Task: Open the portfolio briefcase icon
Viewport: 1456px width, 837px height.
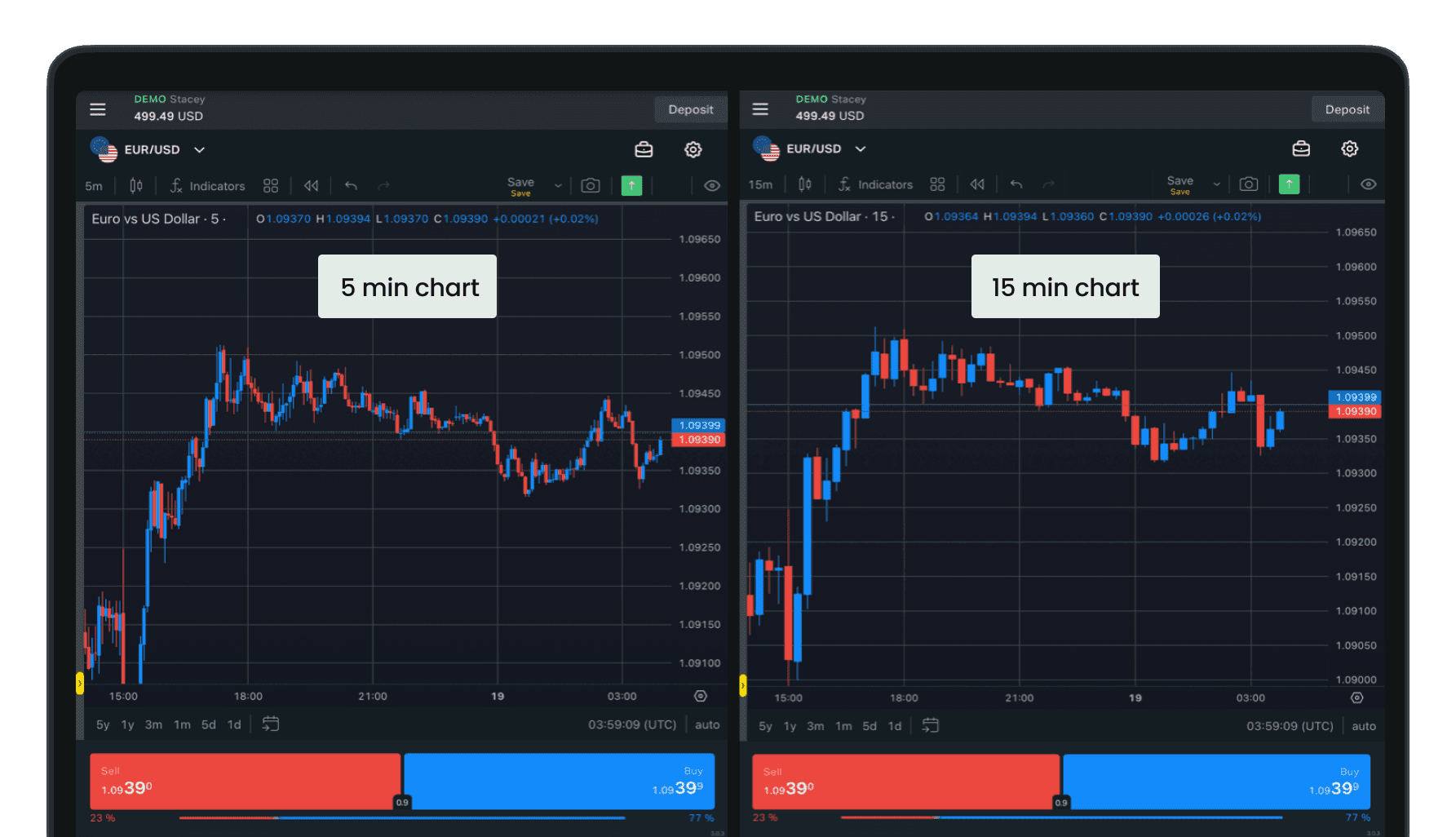Action: 644,149
